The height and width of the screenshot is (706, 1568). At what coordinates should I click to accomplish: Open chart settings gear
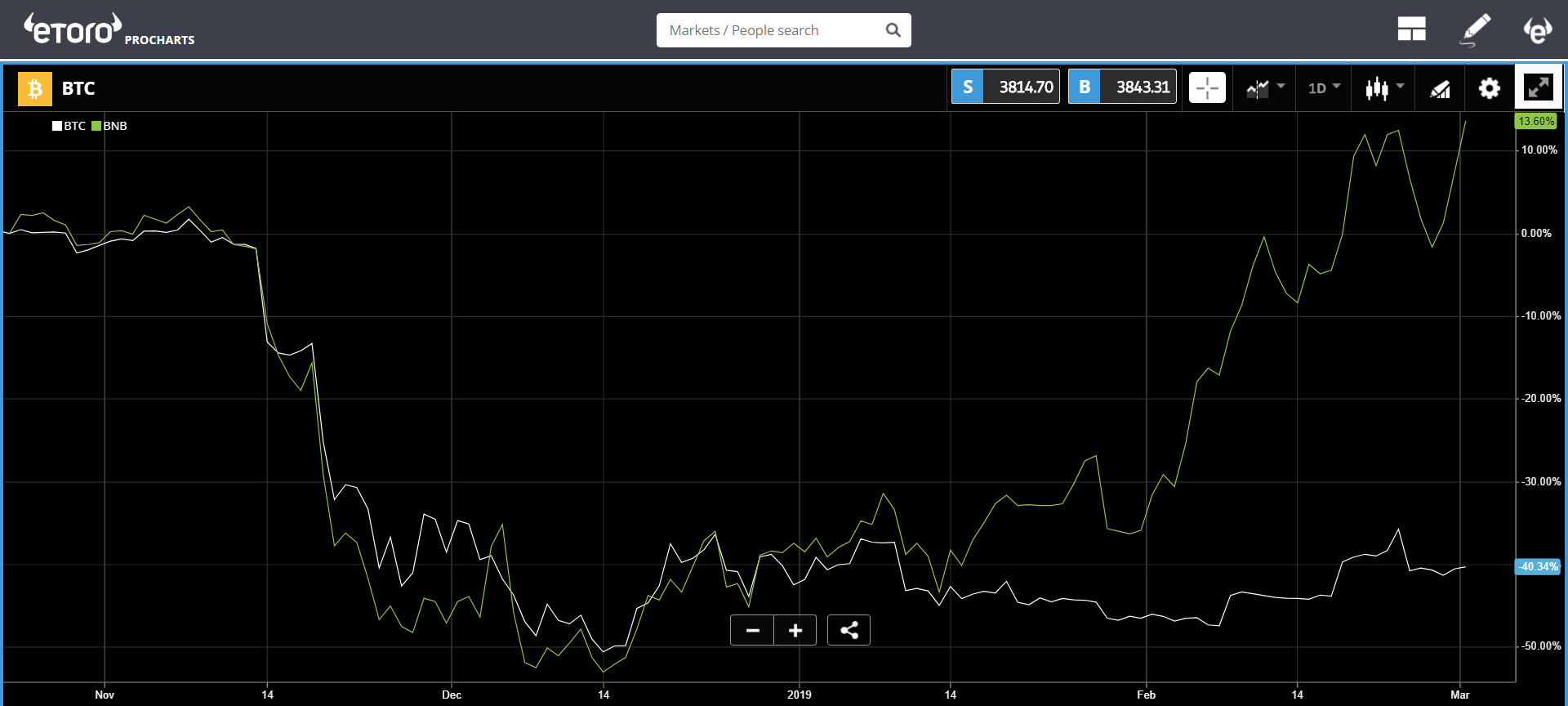(x=1490, y=88)
